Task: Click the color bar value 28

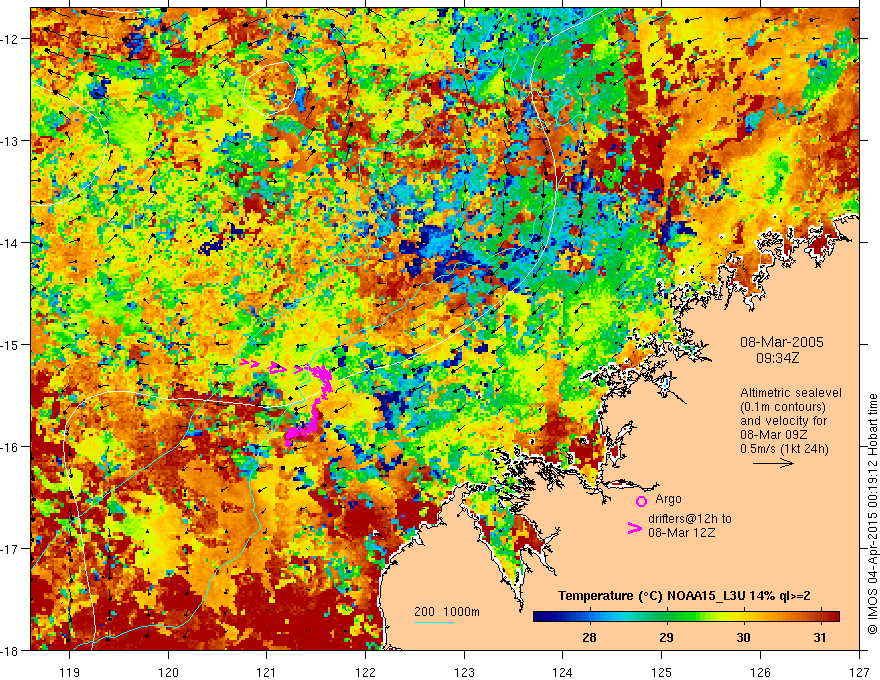Action: [x=589, y=638]
